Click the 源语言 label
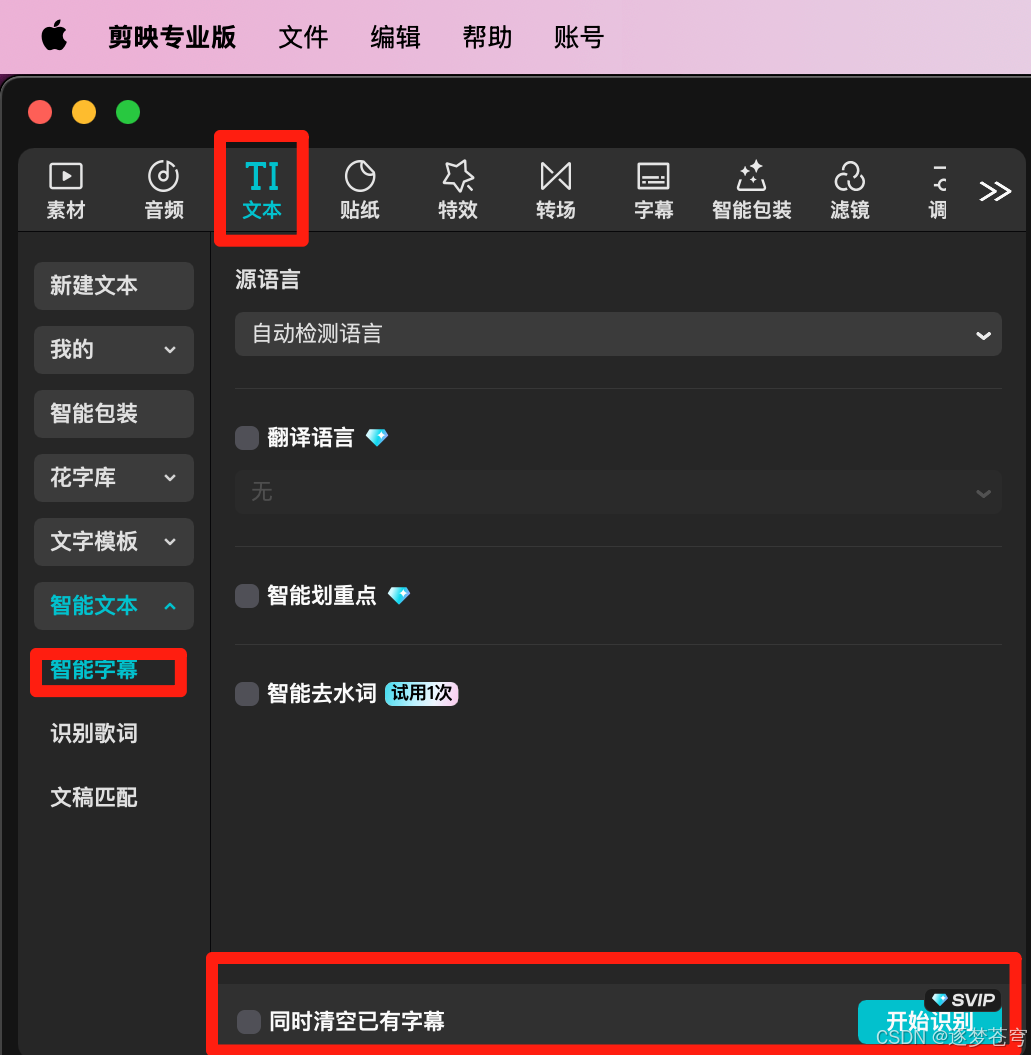The height and width of the screenshot is (1056, 1032). 267,279
